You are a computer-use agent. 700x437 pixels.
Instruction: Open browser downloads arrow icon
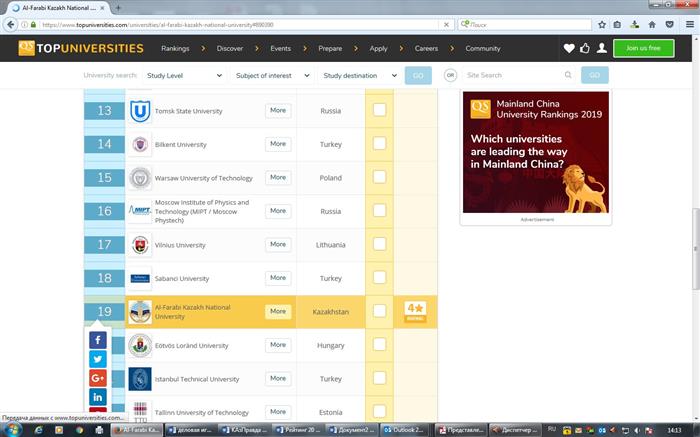click(634, 25)
